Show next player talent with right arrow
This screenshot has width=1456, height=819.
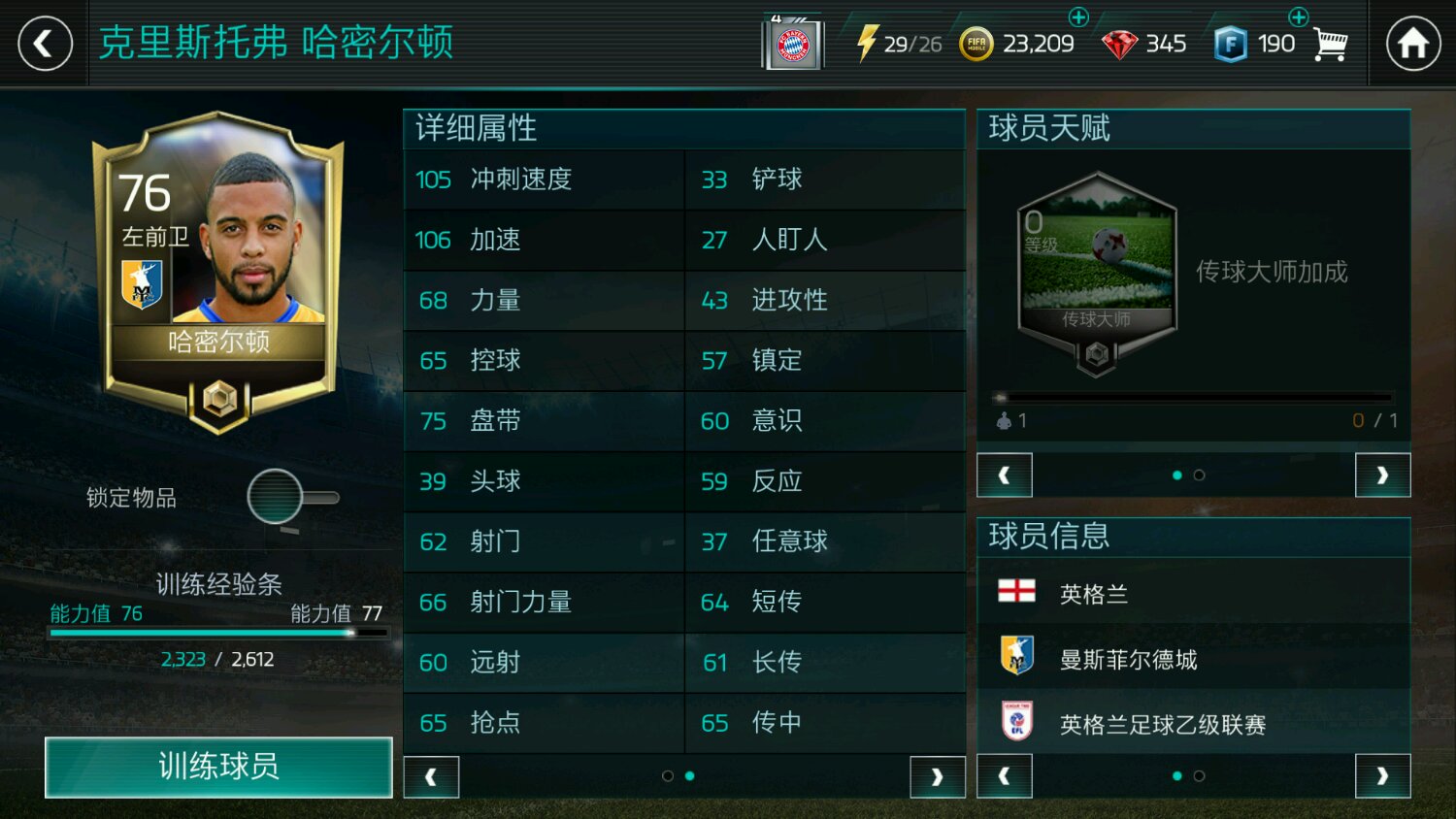point(1382,475)
